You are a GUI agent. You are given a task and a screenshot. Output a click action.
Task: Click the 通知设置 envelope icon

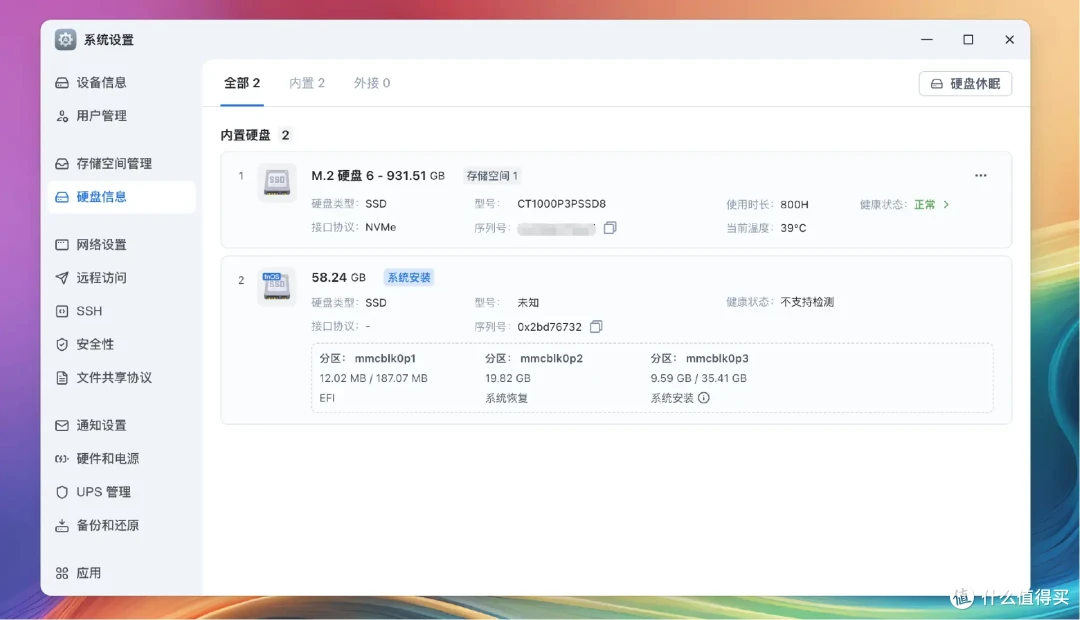pyautogui.click(x=62, y=426)
